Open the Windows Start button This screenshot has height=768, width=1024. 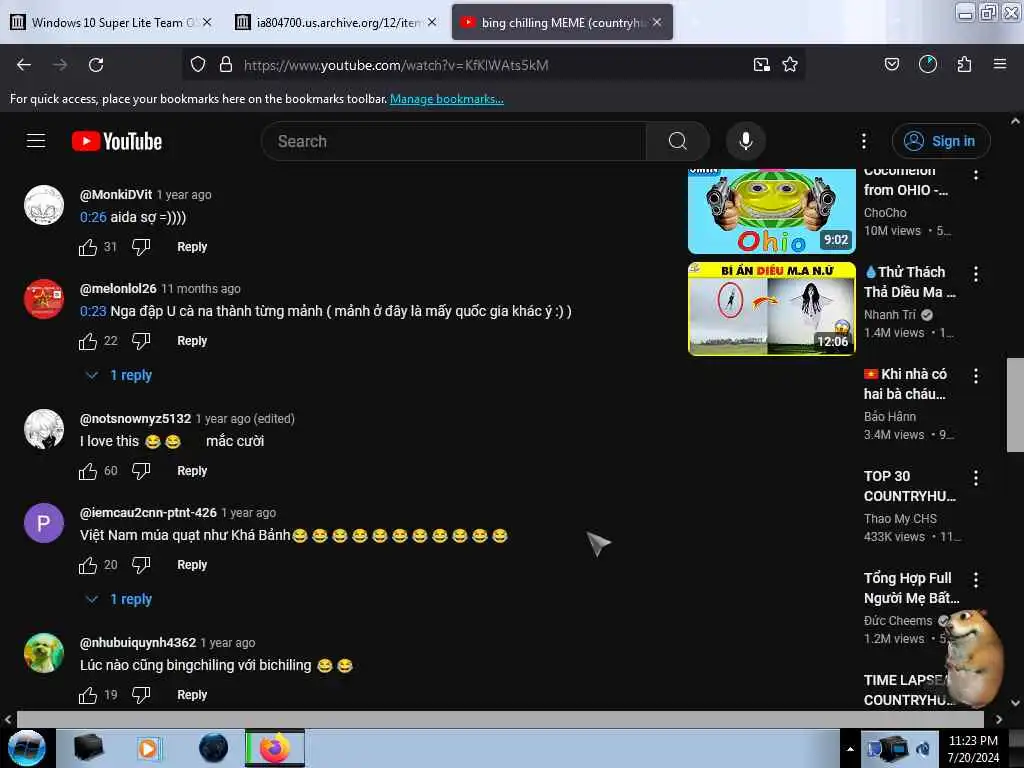27,748
